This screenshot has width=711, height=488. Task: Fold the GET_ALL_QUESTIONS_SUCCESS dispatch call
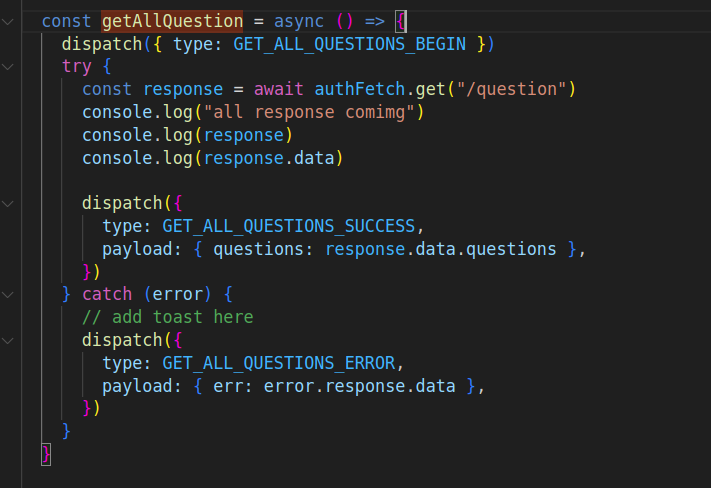click(x=8, y=203)
